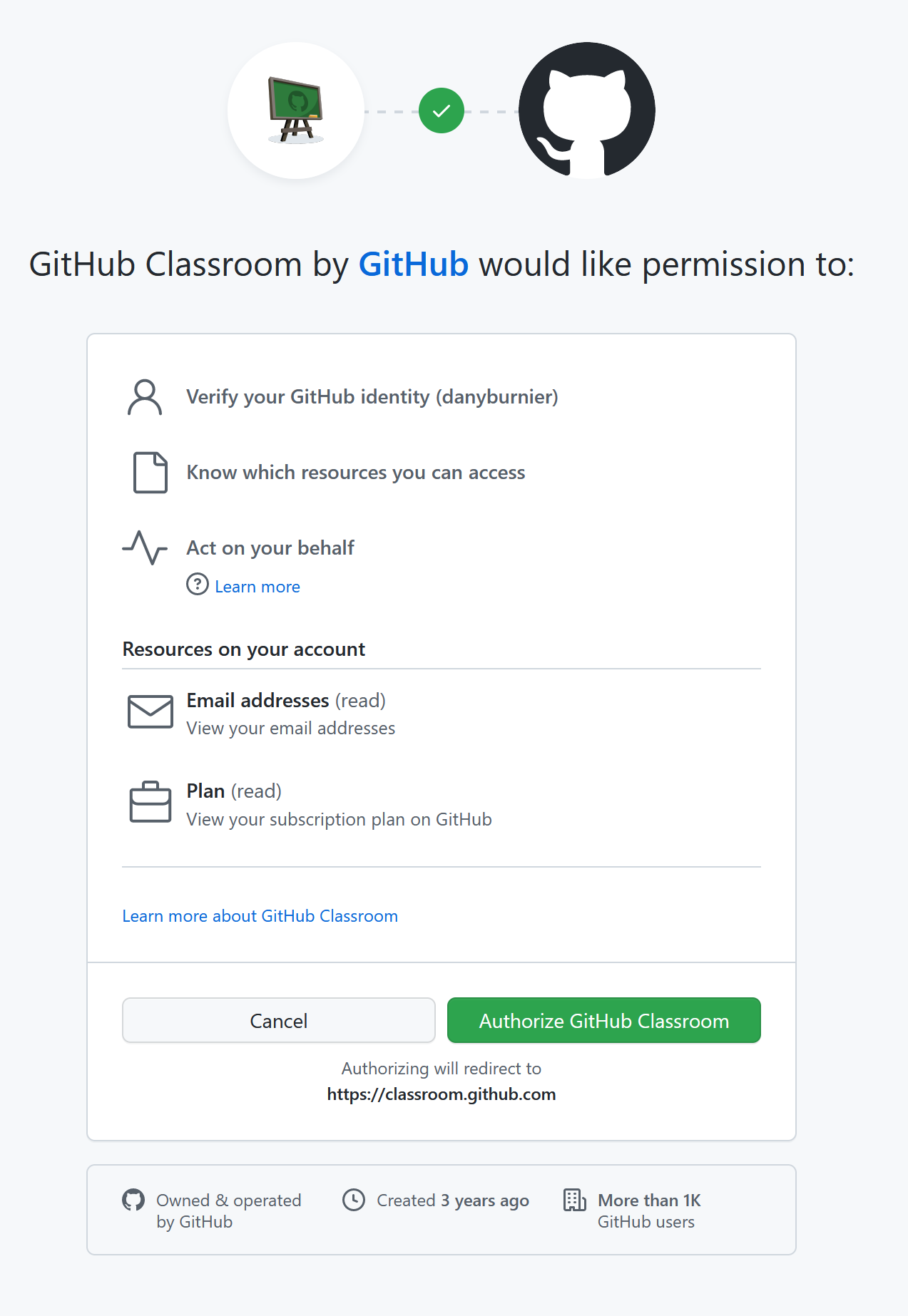Click the person icon beside identity verification
The width and height of the screenshot is (908, 1316).
[x=145, y=397]
